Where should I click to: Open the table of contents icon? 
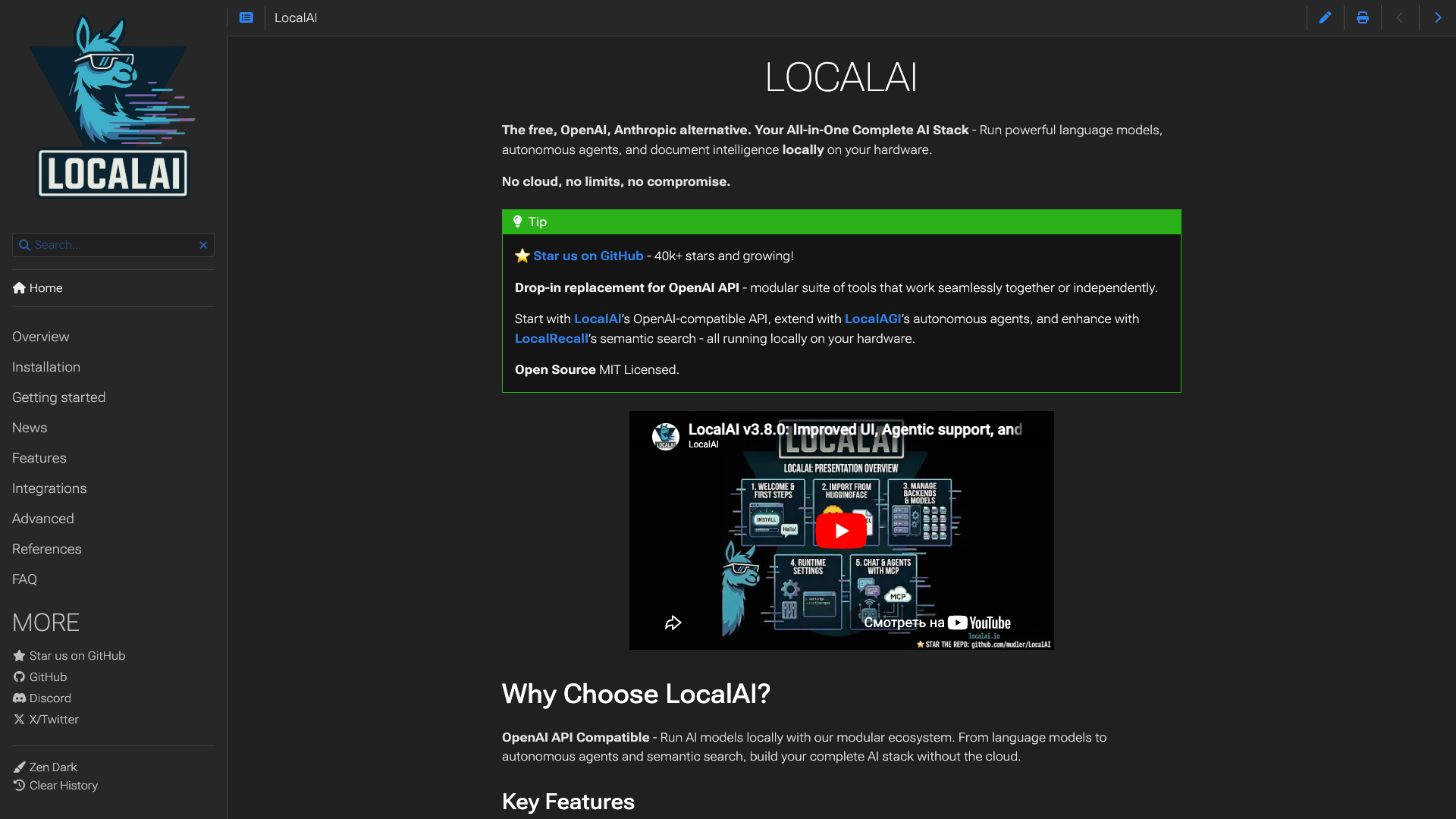tap(246, 17)
